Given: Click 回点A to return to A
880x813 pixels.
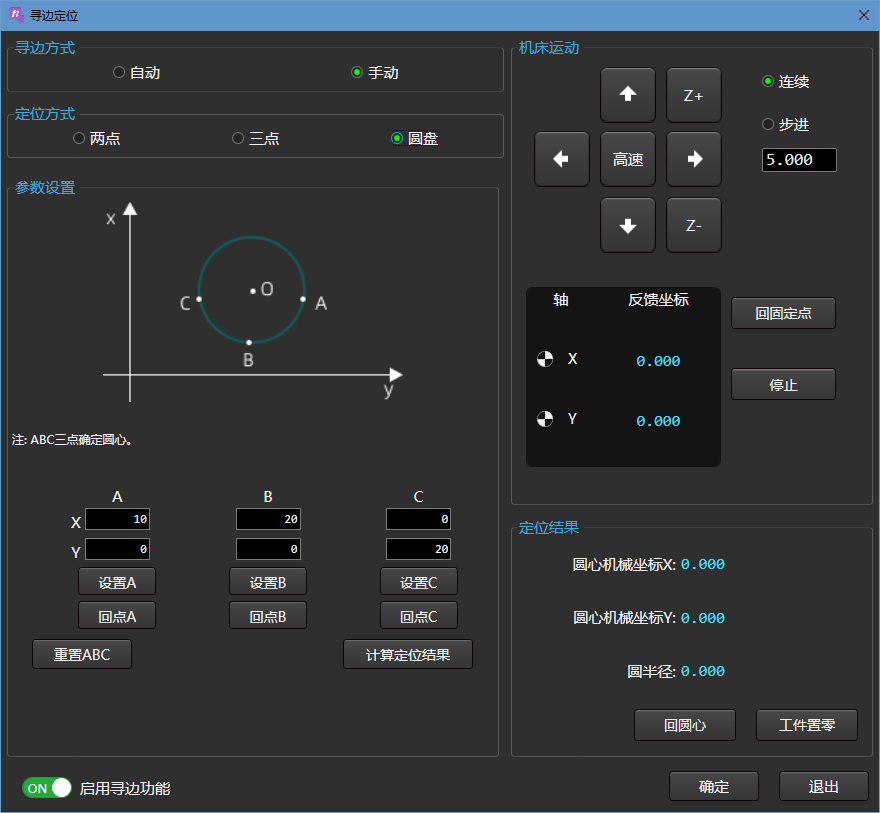Looking at the screenshot, I should coord(117,616).
